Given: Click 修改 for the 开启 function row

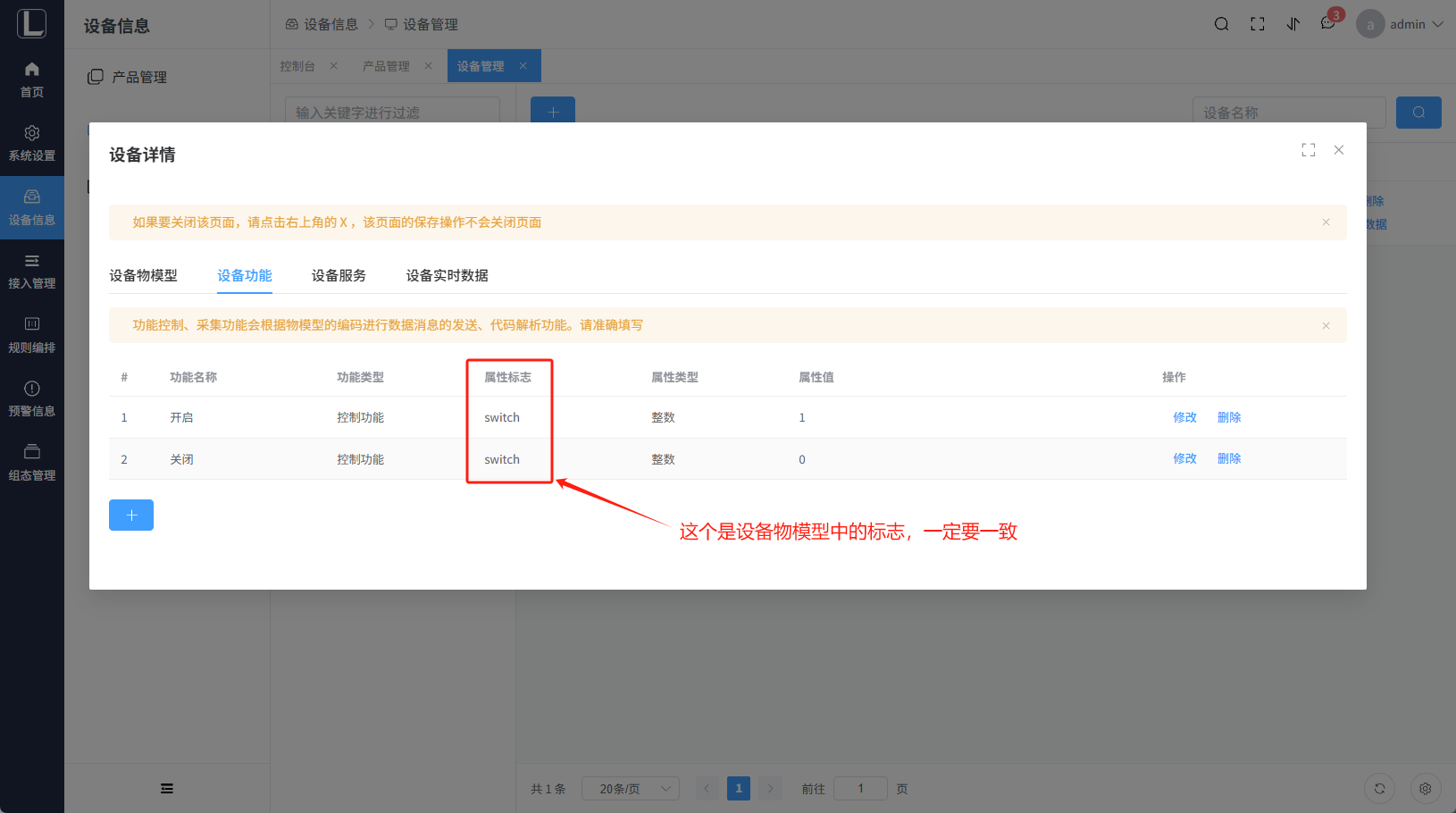Looking at the screenshot, I should [1184, 417].
